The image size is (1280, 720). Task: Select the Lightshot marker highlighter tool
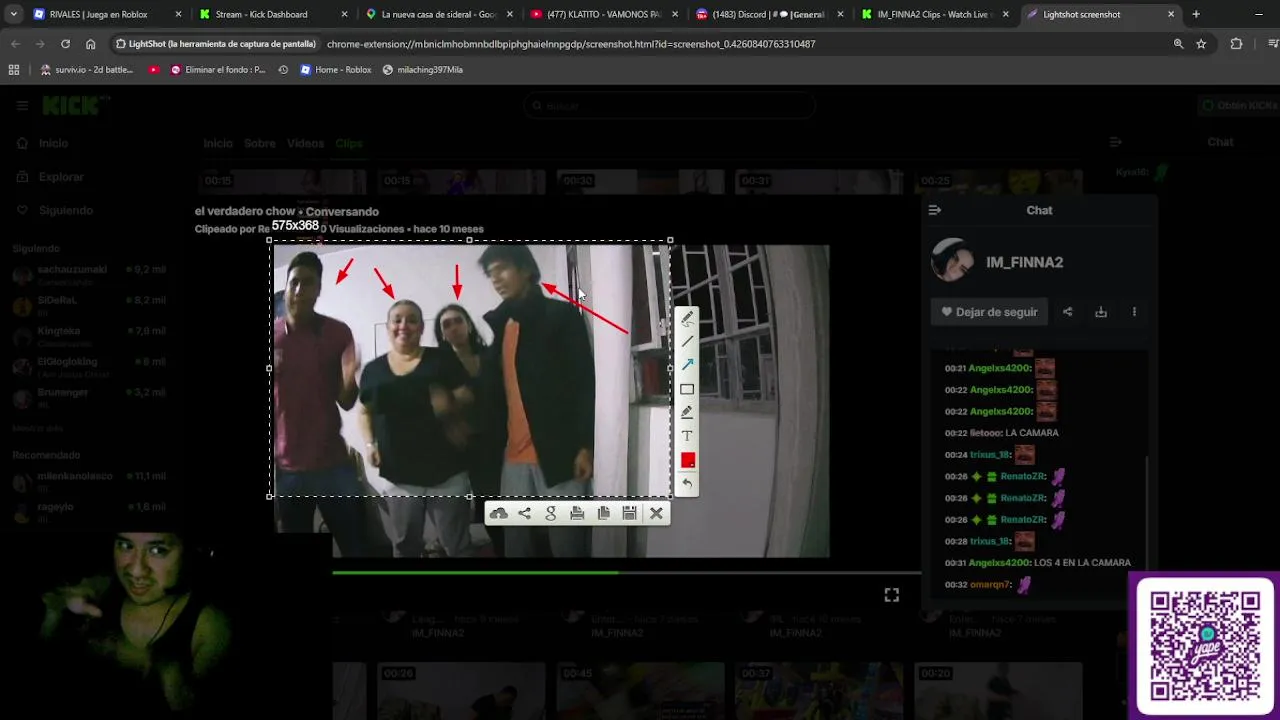[687, 412]
